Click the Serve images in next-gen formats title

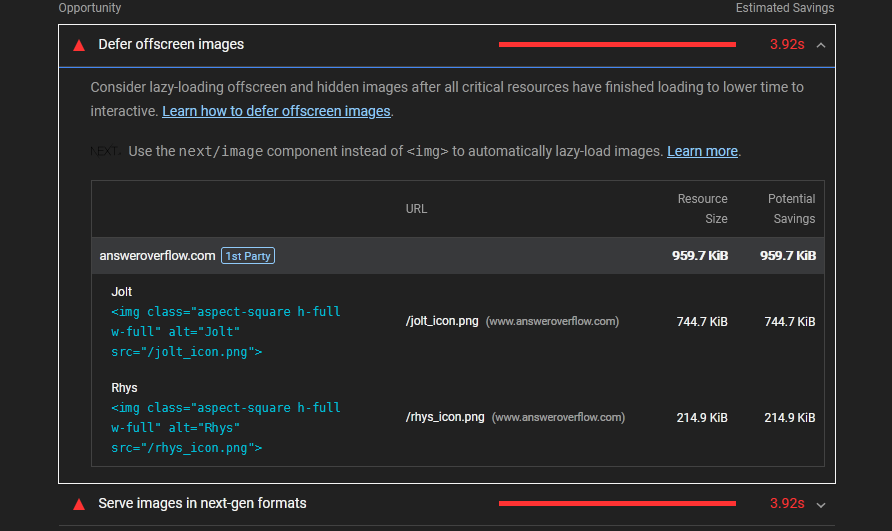coord(202,504)
